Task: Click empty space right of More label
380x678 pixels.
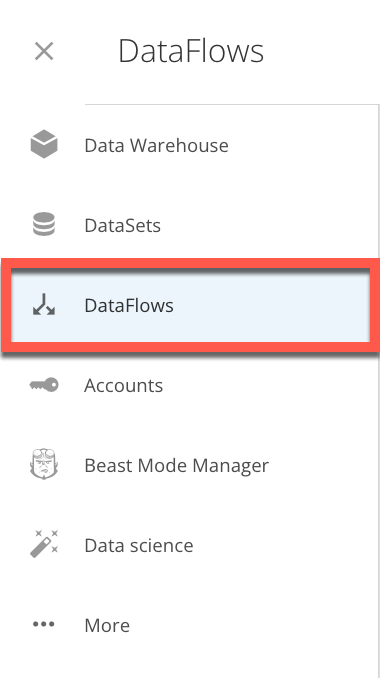Action: (x=251, y=625)
